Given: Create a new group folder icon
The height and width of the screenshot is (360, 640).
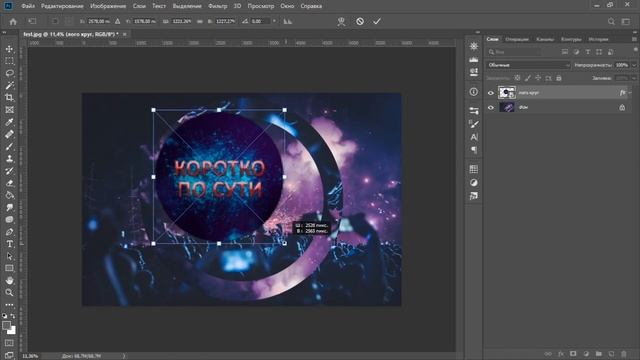Looking at the screenshot, I should [x=598, y=353].
